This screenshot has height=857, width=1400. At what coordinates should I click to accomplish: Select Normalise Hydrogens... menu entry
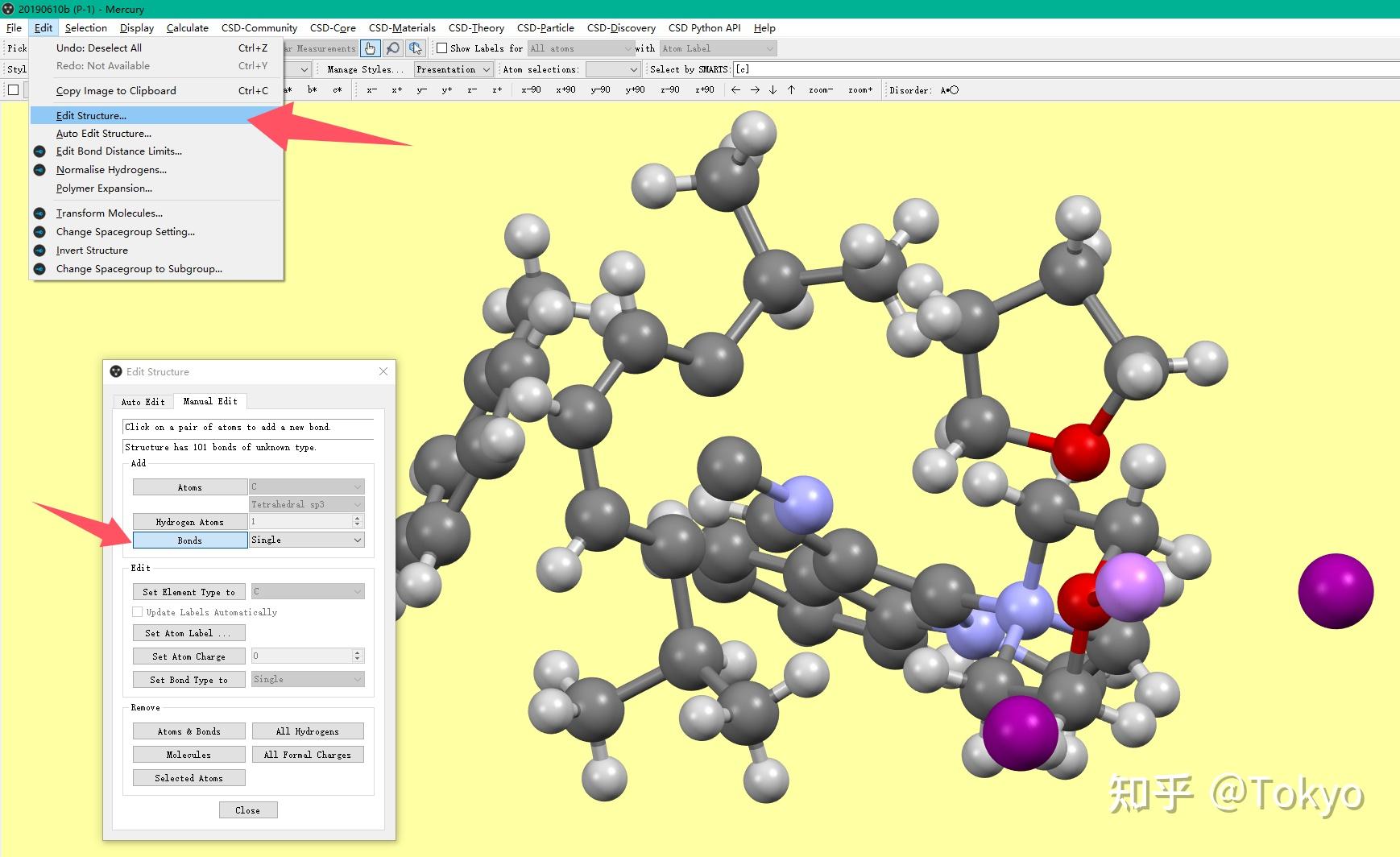point(156,170)
